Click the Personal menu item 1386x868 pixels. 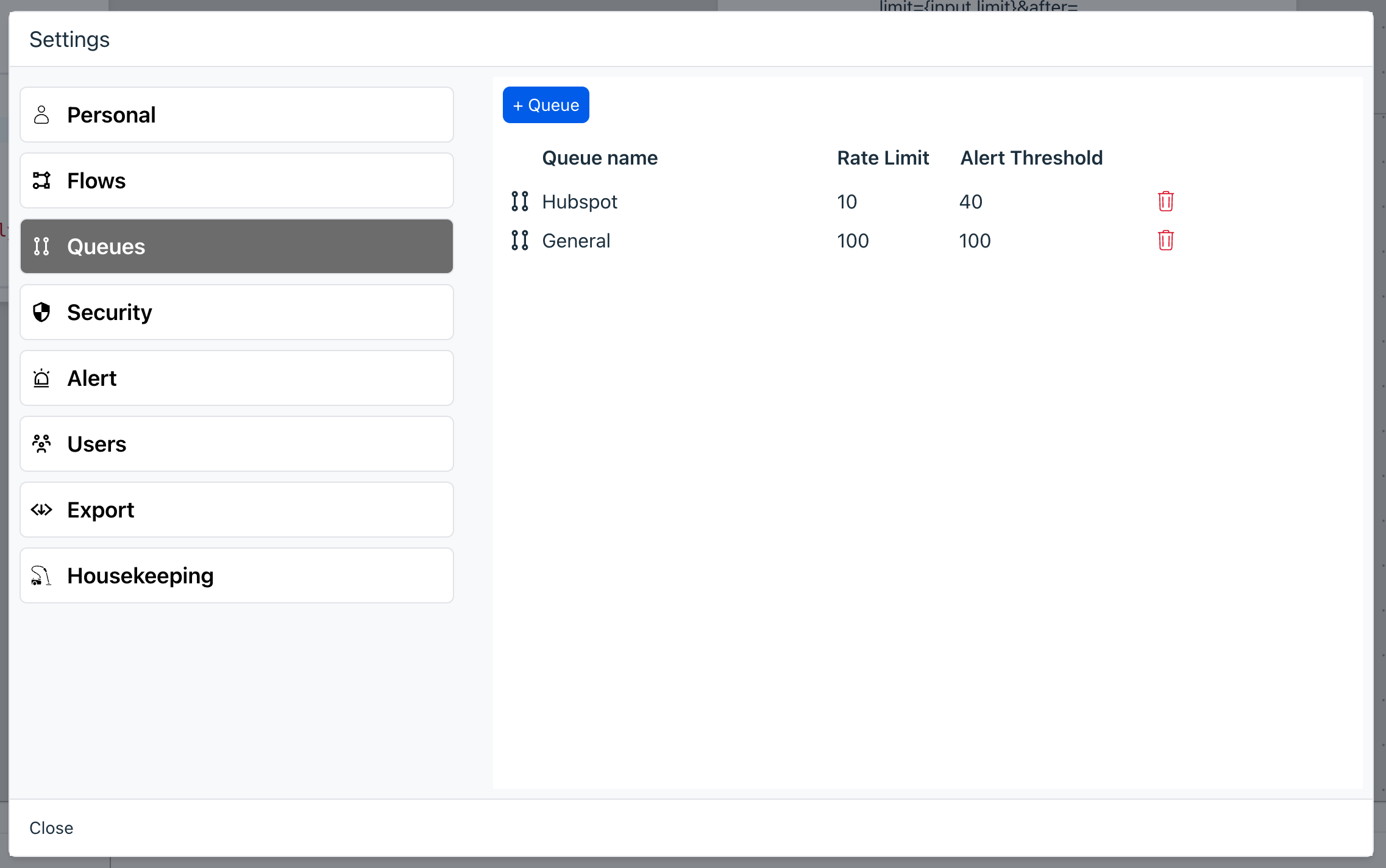(x=237, y=114)
